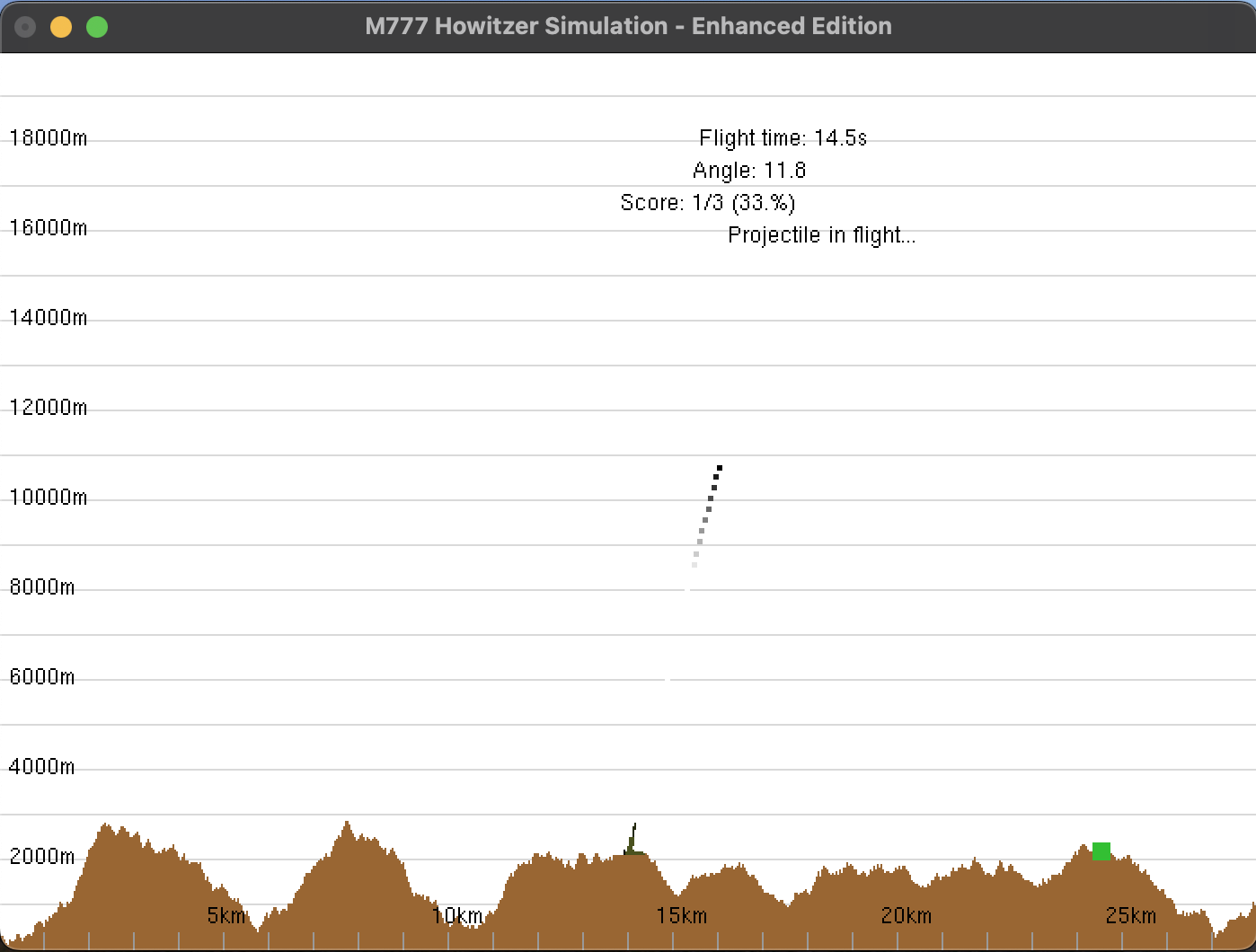Click the green maximize window button
This screenshot has width=1256, height=952.
[97, 27]
